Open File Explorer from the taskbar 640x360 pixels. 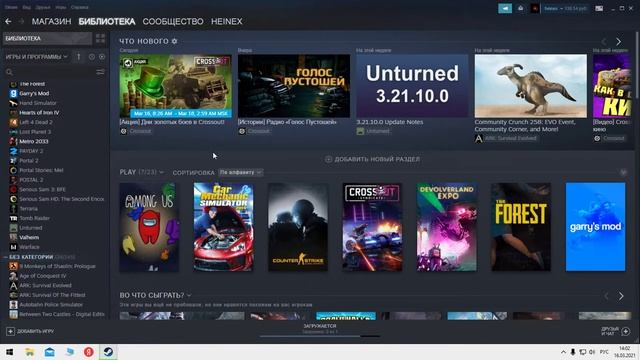[29, 352]
